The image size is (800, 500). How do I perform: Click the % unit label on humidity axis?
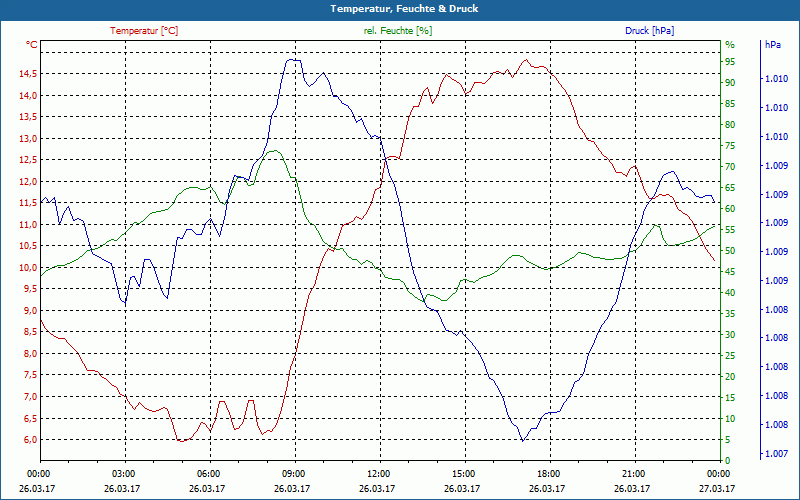730,45
